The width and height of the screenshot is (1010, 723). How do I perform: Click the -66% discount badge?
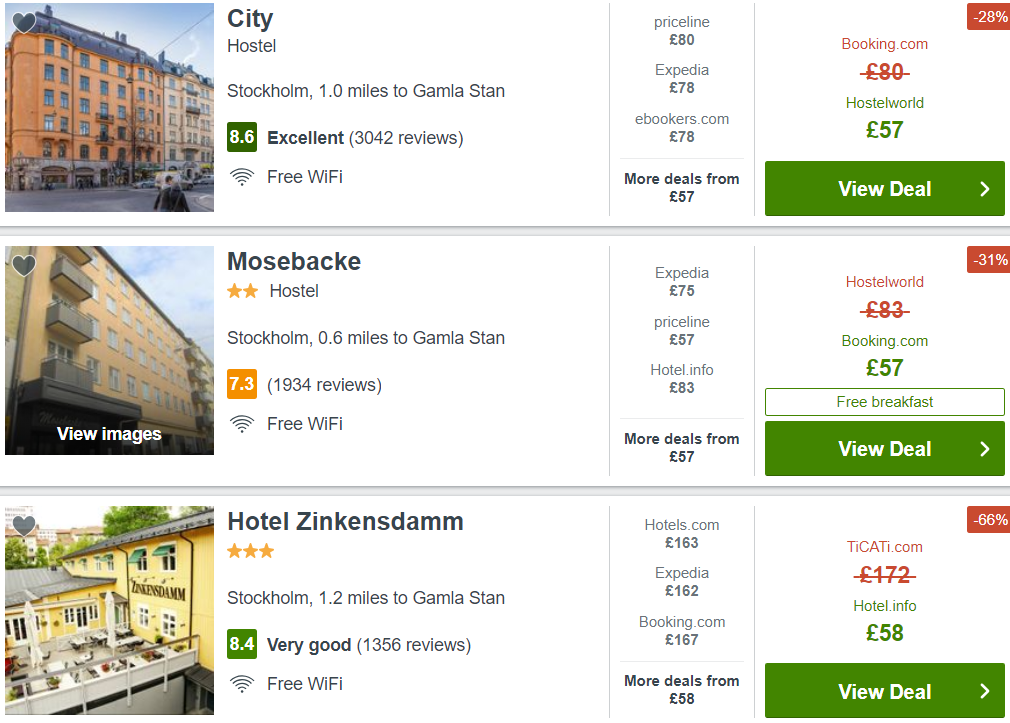(x=988, y=519)
